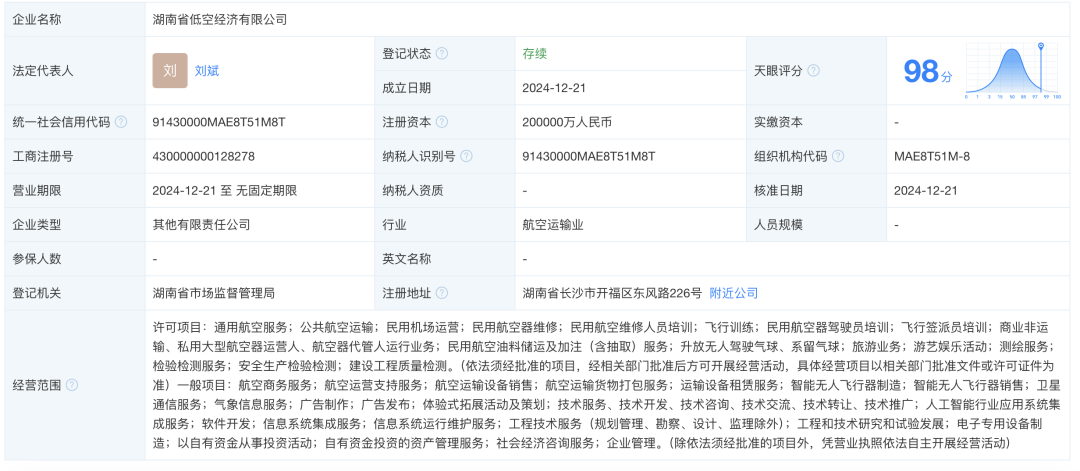Click the help icon next to 经营范围
Image resolution: width=1080 pixels, height=471 pixels.
72,384
